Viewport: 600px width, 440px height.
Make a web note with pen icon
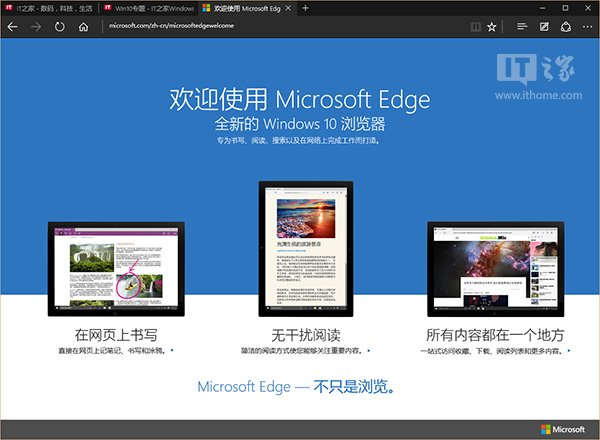click(544, 27)
